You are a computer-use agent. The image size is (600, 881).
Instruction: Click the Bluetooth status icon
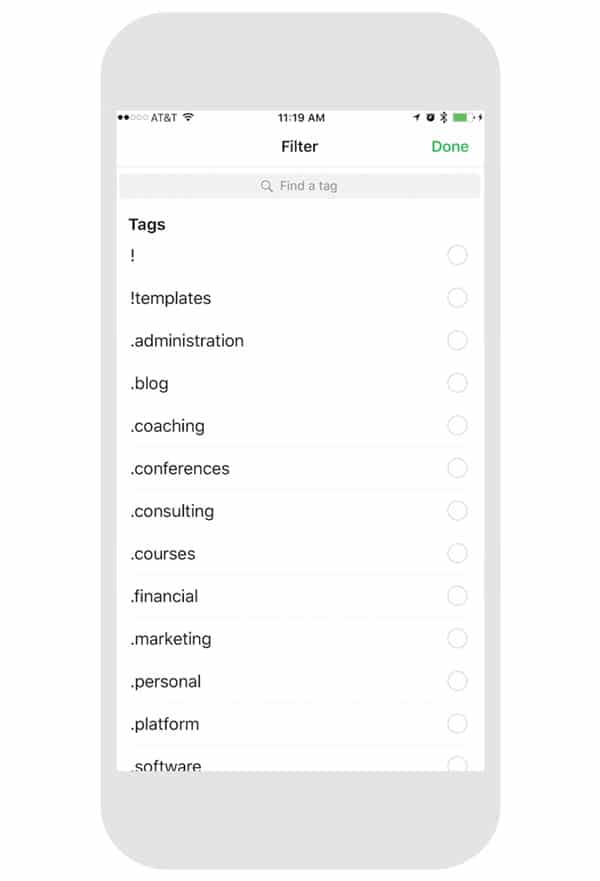pos(443,118)
